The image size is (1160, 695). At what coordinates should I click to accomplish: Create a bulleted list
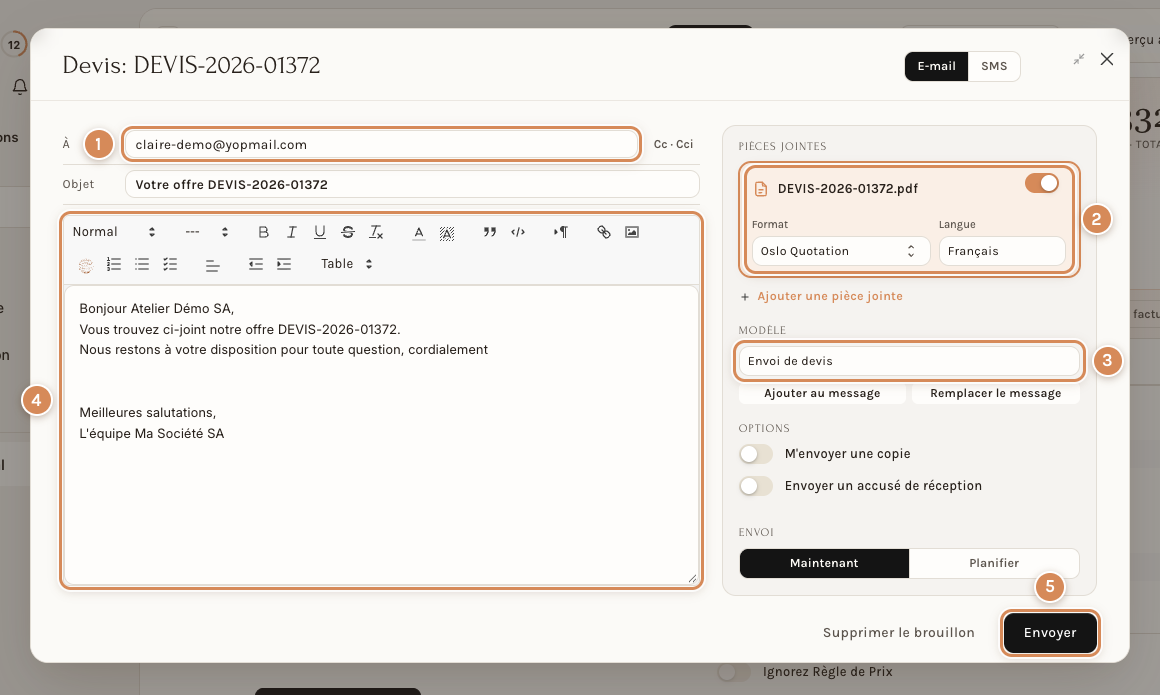click(x=142, y=264)
